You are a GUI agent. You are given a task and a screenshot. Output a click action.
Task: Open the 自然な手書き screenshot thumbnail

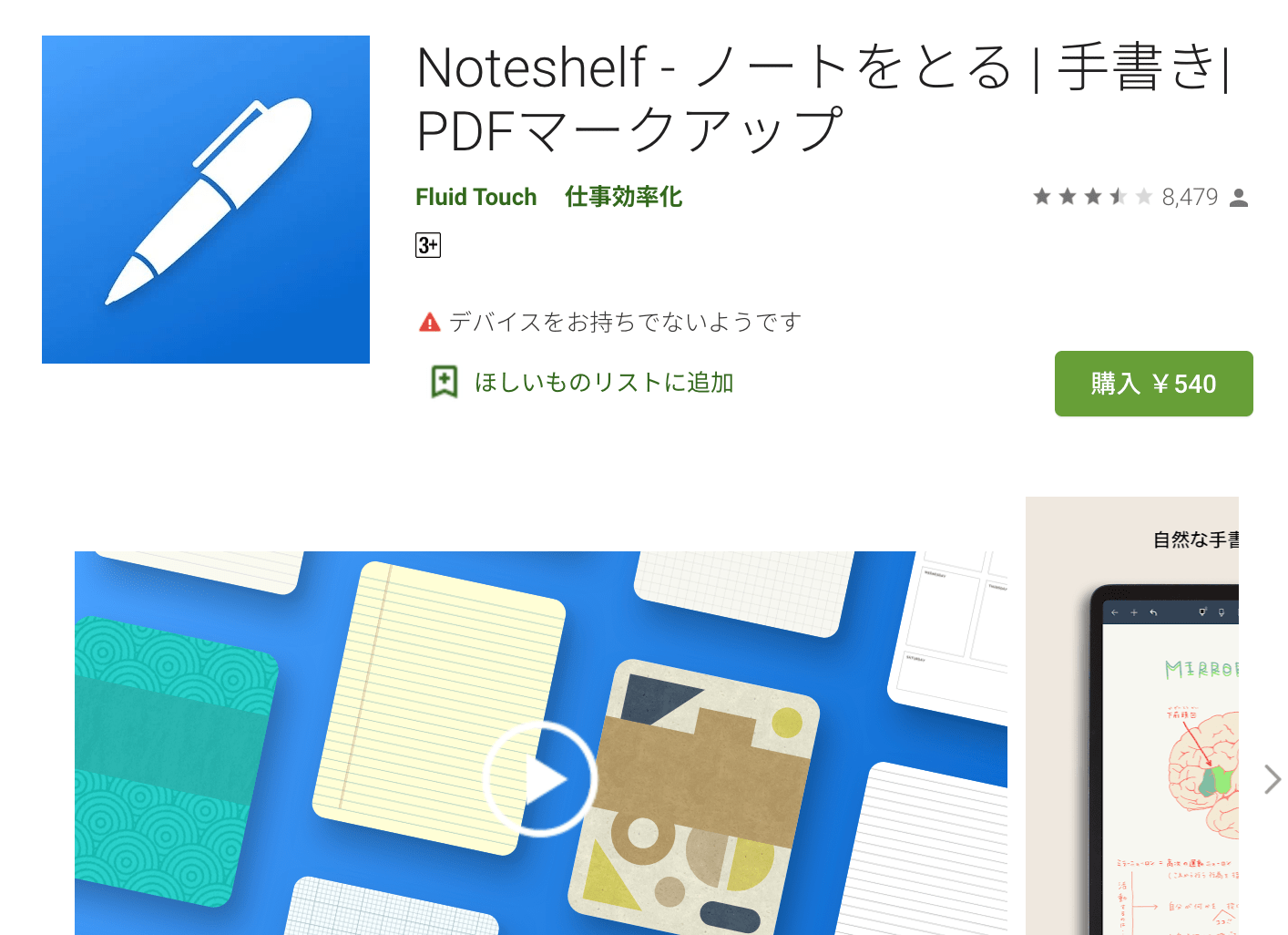tap(1132, 715)
